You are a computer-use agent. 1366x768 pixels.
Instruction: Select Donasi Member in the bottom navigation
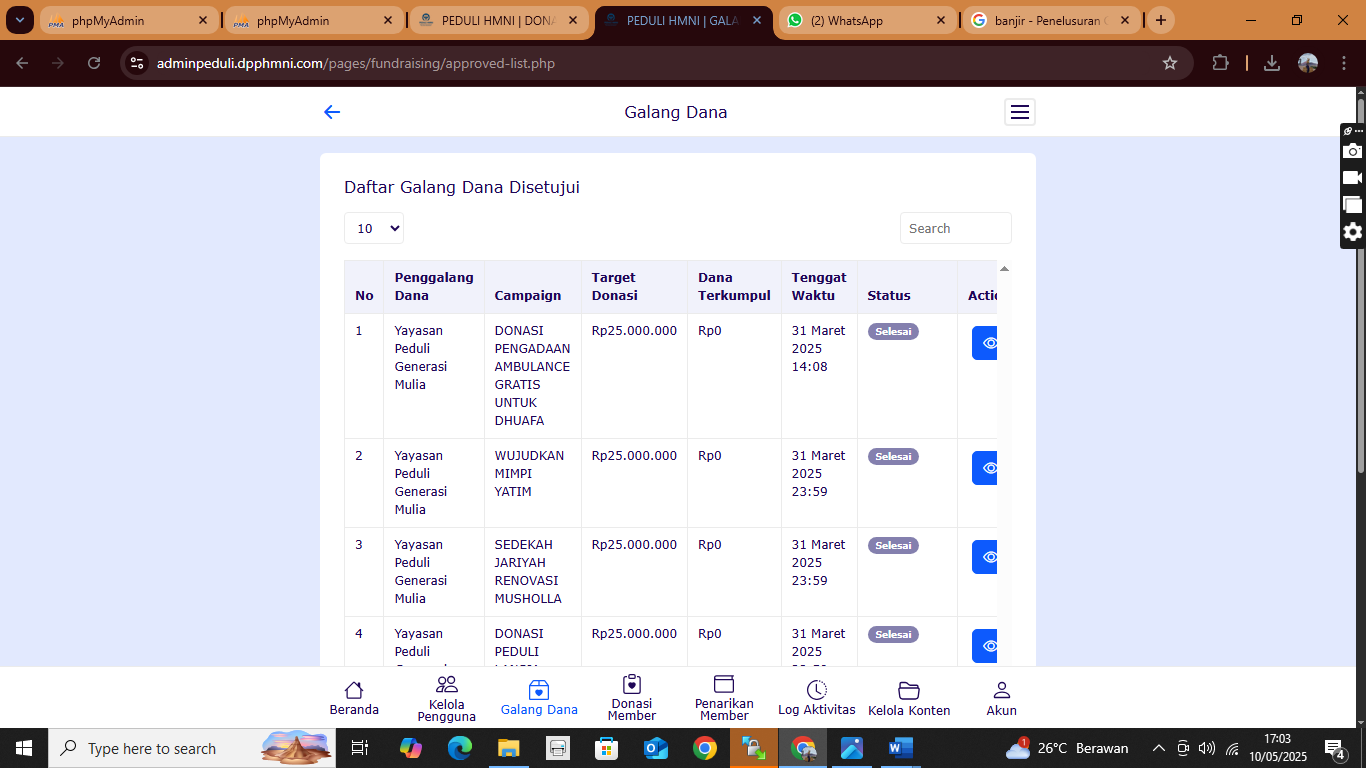[x=631, y=698]
